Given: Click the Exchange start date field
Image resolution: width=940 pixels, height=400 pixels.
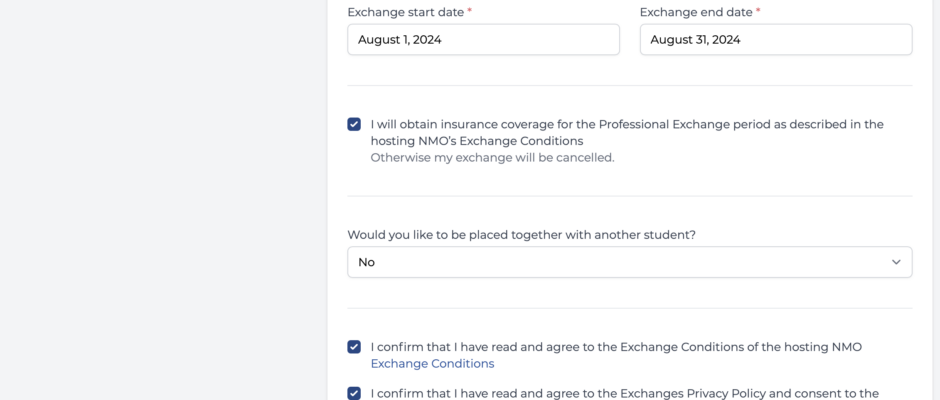Looking at the screenshot, I should tap(483, 40).
